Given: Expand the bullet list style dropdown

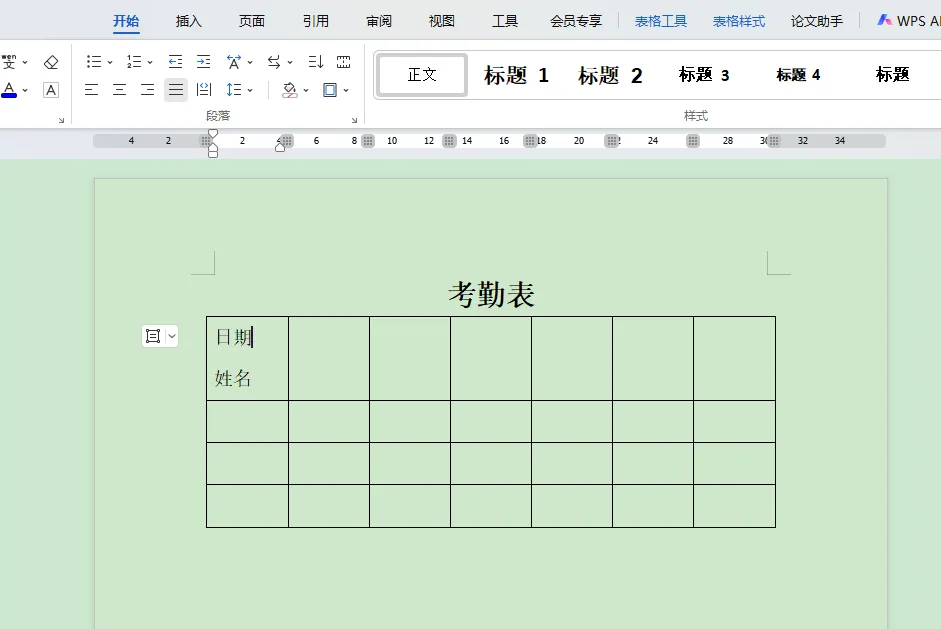Looking at the screenshot, I should coord(110,62).
